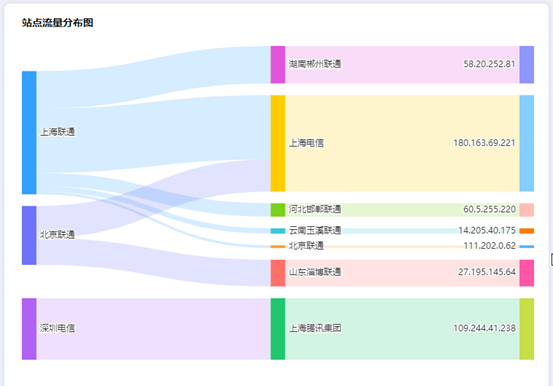Click the 60.5.255.220 IP label
The image size is (553, 386).
tap(489, 209)
